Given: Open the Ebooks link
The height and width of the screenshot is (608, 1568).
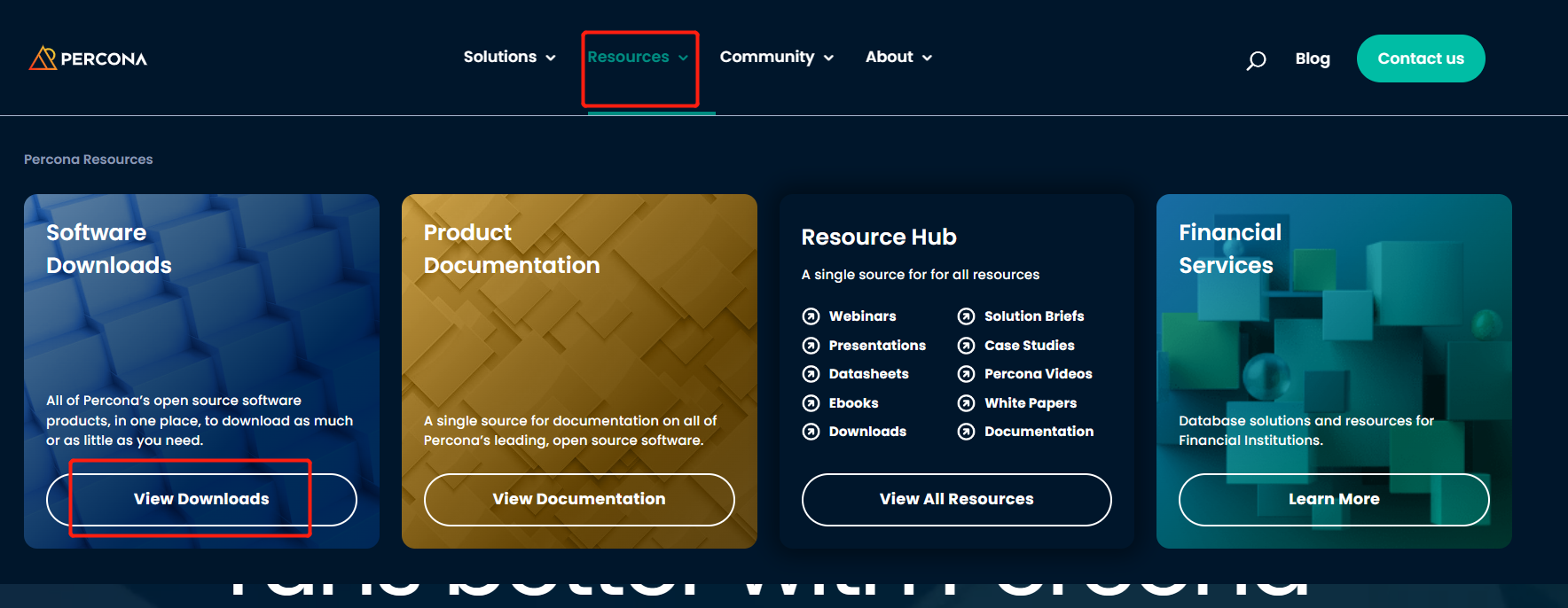Looking at the screenshot, I should pyautogui.click(x=853, y=403).
